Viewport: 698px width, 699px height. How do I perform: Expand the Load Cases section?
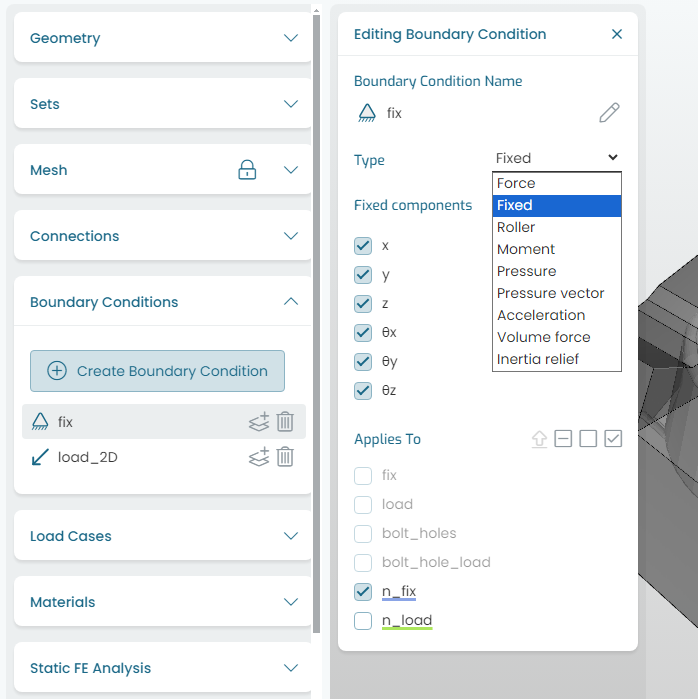(x=291, y=535)
